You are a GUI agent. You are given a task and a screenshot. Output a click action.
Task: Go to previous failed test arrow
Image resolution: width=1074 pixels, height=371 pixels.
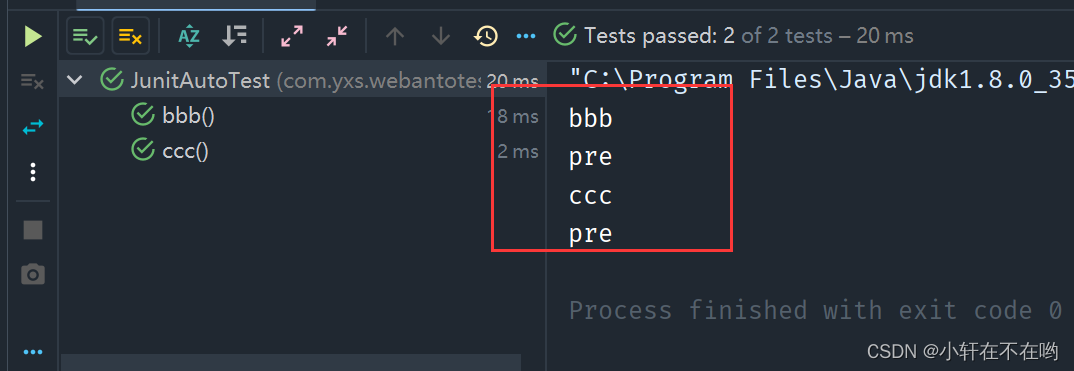click(395, 36)
